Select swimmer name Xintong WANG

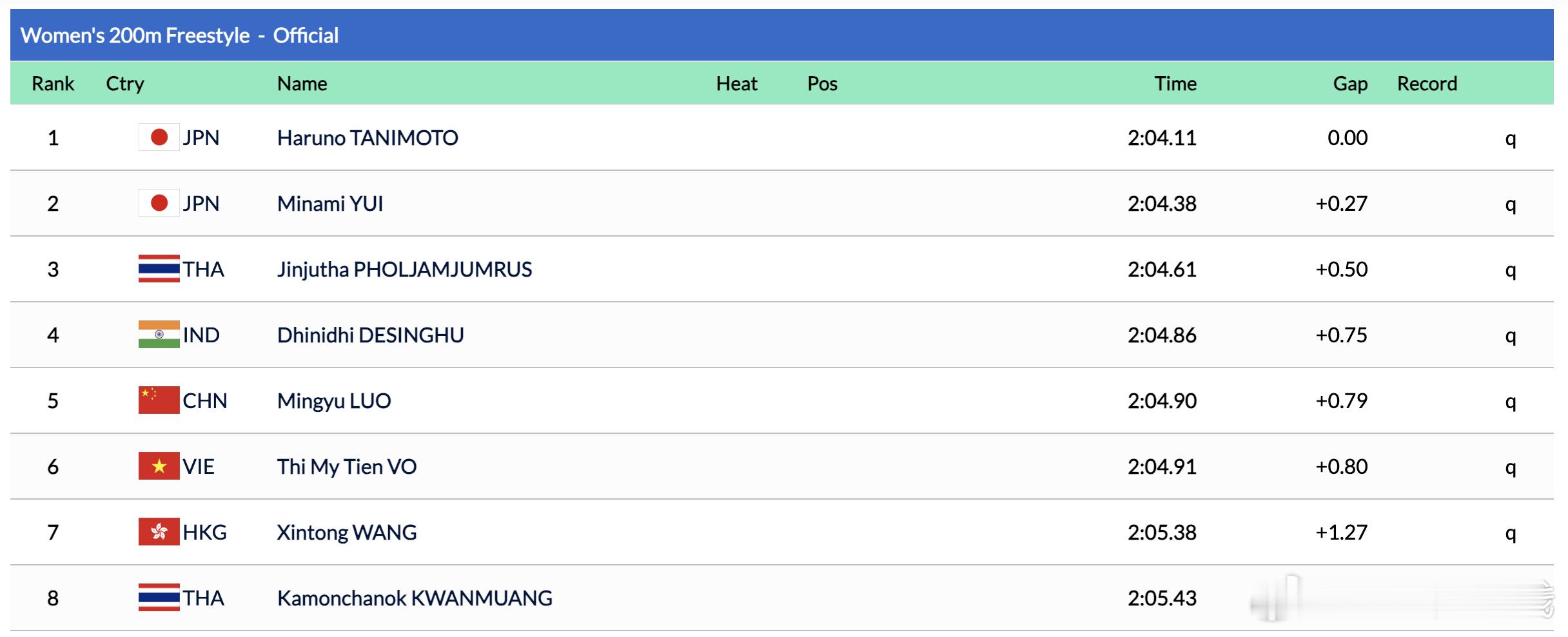click(x=347, y=533)
